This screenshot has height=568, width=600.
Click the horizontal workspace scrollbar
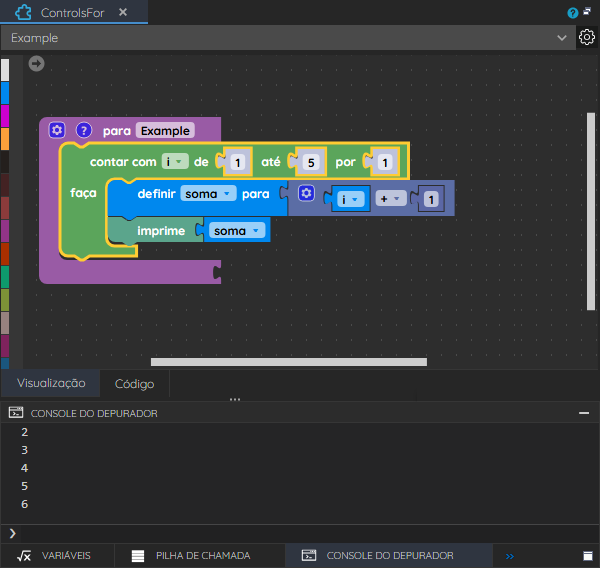click(x=289, y=362)
